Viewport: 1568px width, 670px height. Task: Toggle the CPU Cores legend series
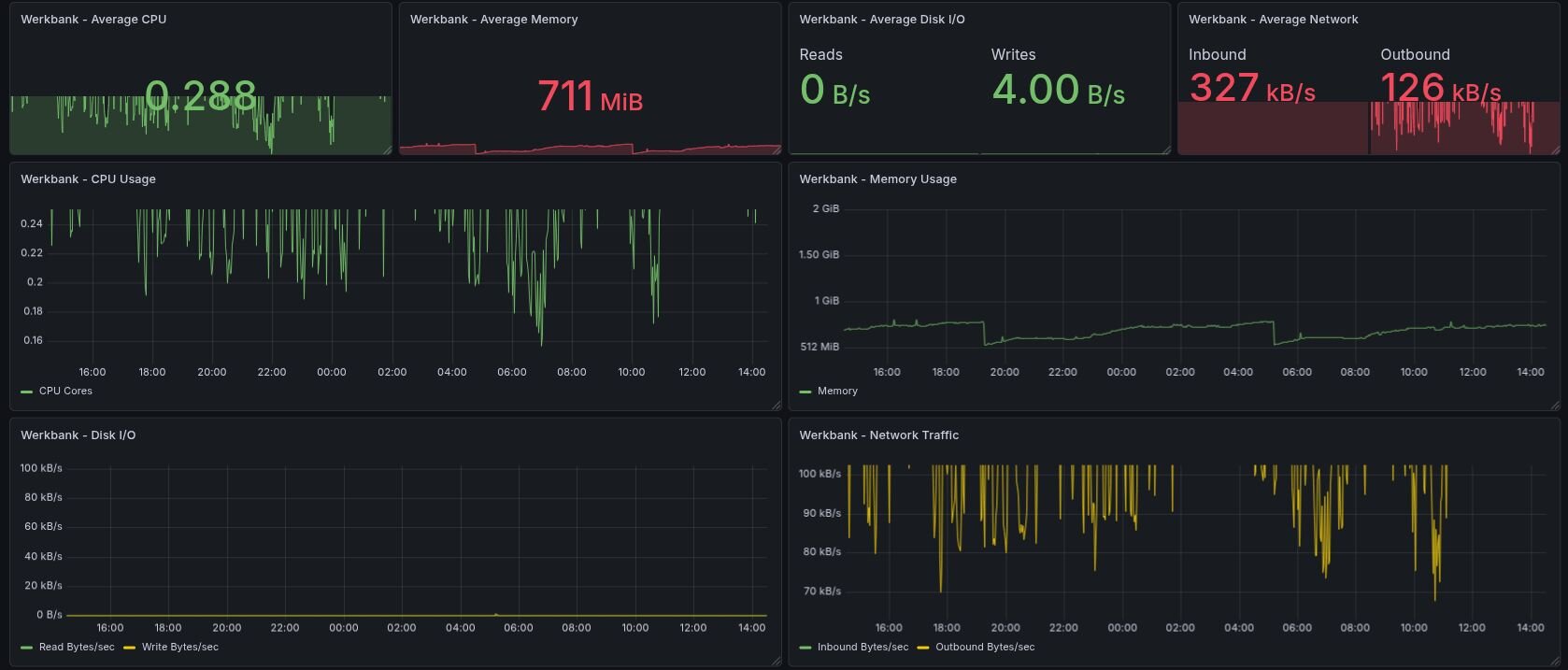pyautogui.click(x=65, y=391)
